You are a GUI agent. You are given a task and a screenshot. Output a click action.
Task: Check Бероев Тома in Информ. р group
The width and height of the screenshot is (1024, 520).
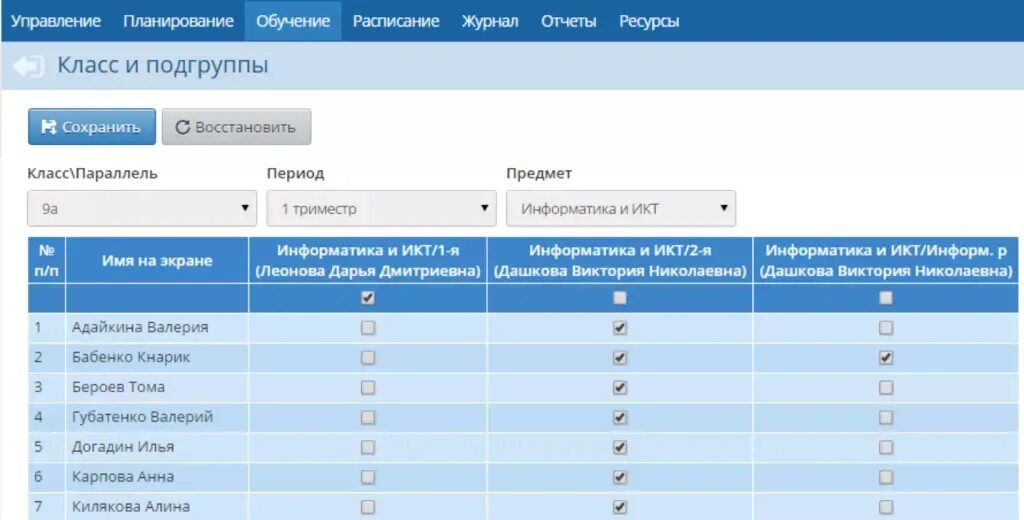pyautogui.click(x=886, y=387)
